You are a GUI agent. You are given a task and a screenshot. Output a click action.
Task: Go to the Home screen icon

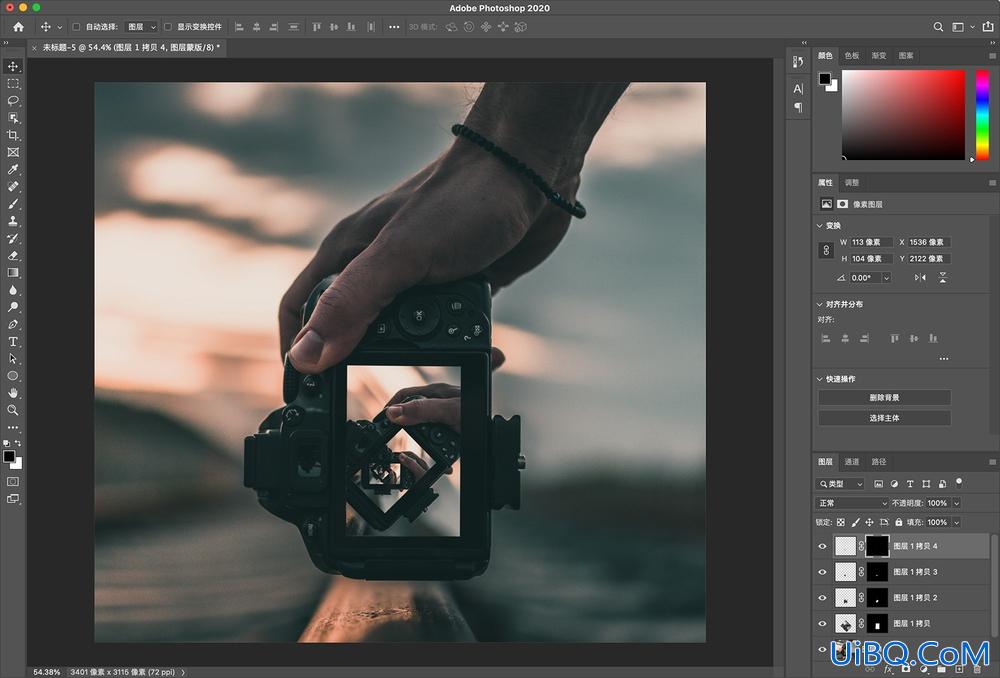point(18,27)
